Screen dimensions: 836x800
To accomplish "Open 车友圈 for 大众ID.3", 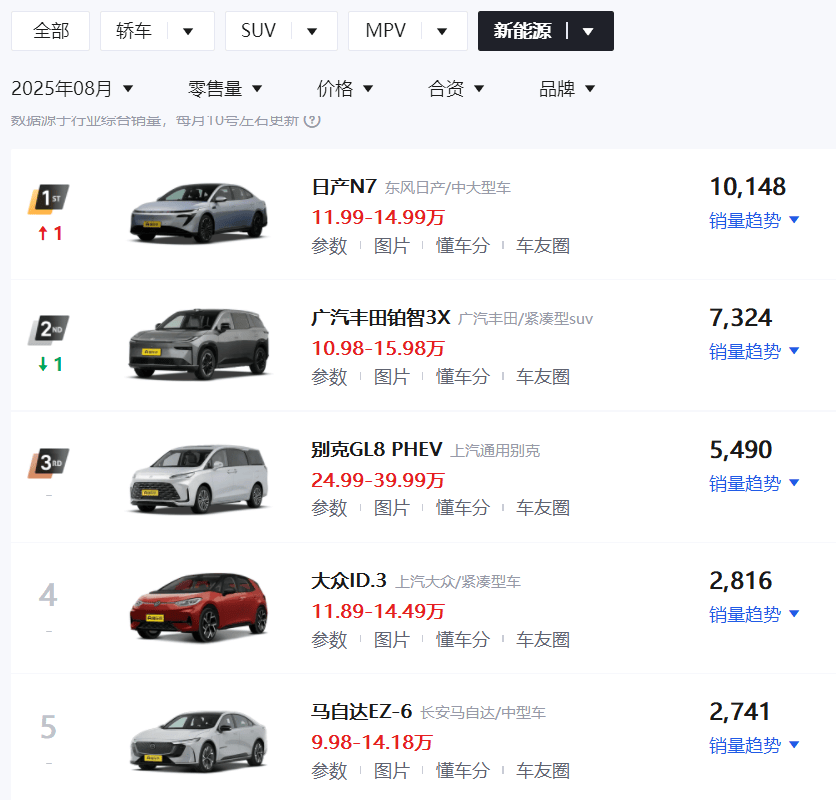I will [542, 639].
